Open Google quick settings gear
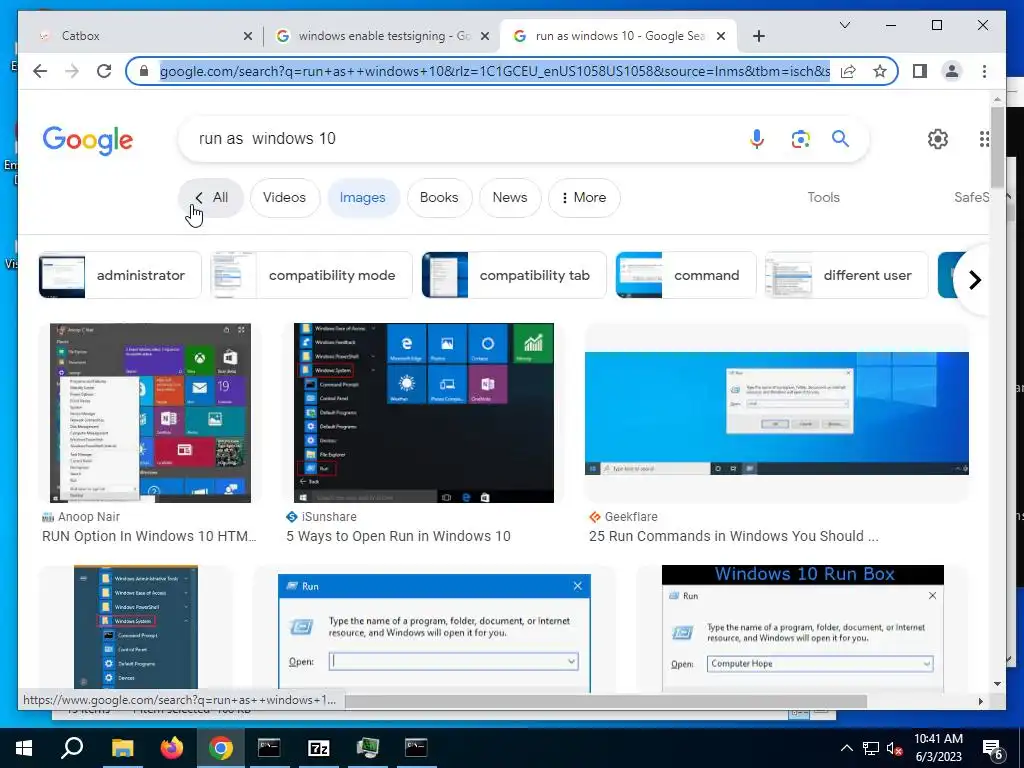 pos(938,138)
